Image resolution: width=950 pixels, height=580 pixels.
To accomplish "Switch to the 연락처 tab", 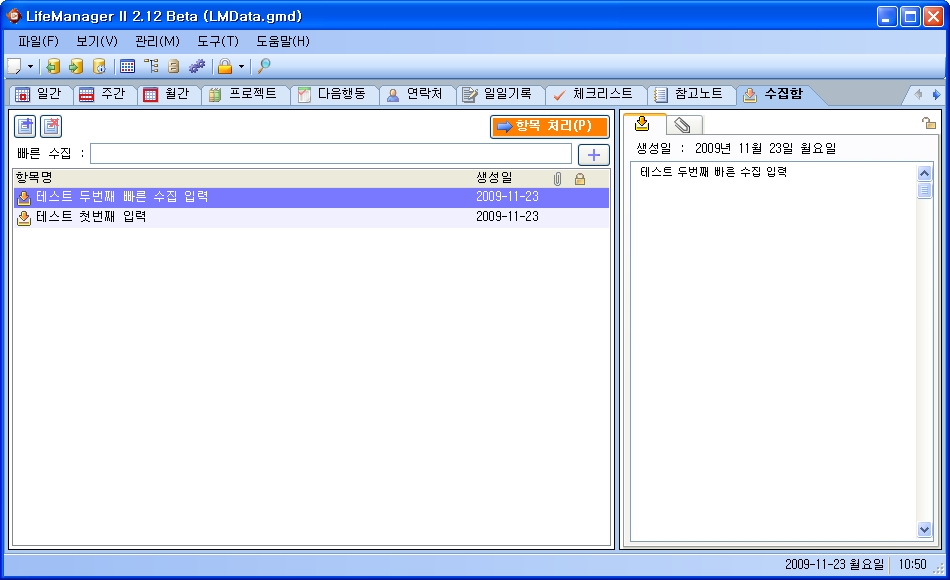I will click(x=417, y=94).
